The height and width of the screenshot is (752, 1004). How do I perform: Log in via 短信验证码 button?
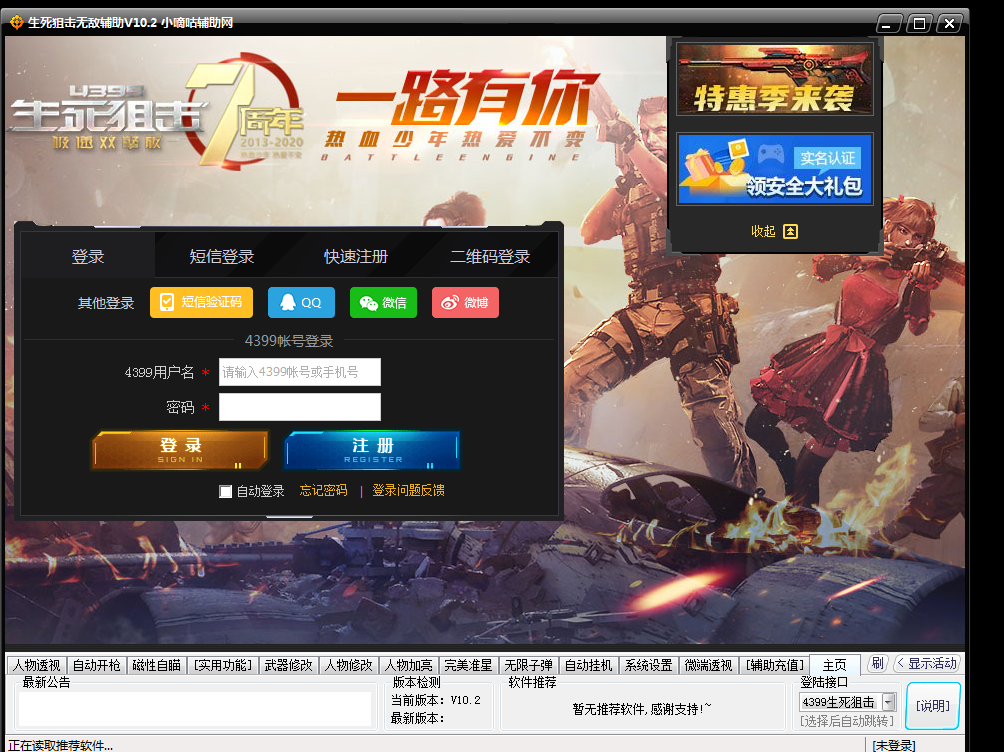[x=201, y=302]
